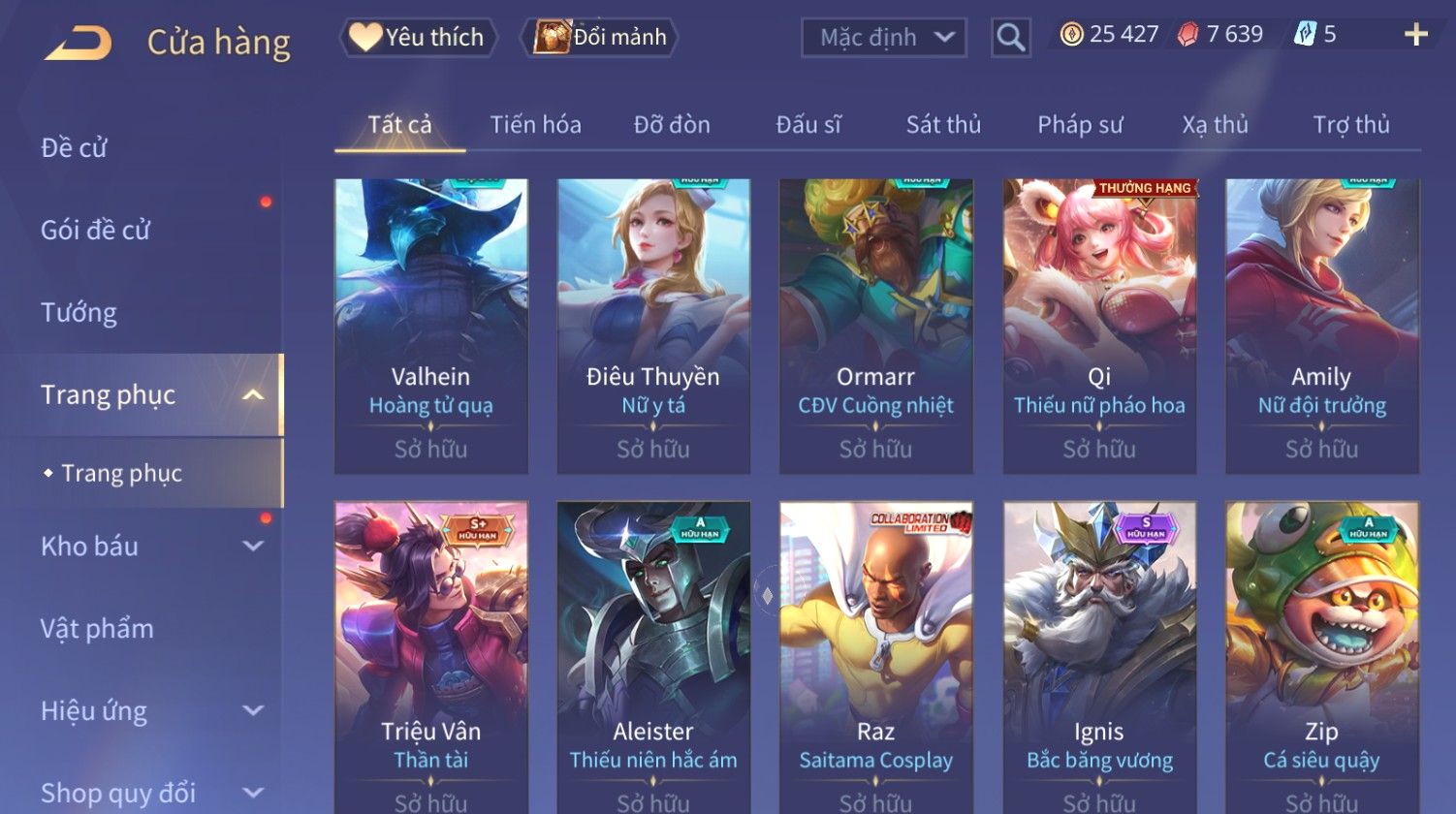Tap the red ruby currency icon
The image size is (1456, 814).
click(1187, 35)
